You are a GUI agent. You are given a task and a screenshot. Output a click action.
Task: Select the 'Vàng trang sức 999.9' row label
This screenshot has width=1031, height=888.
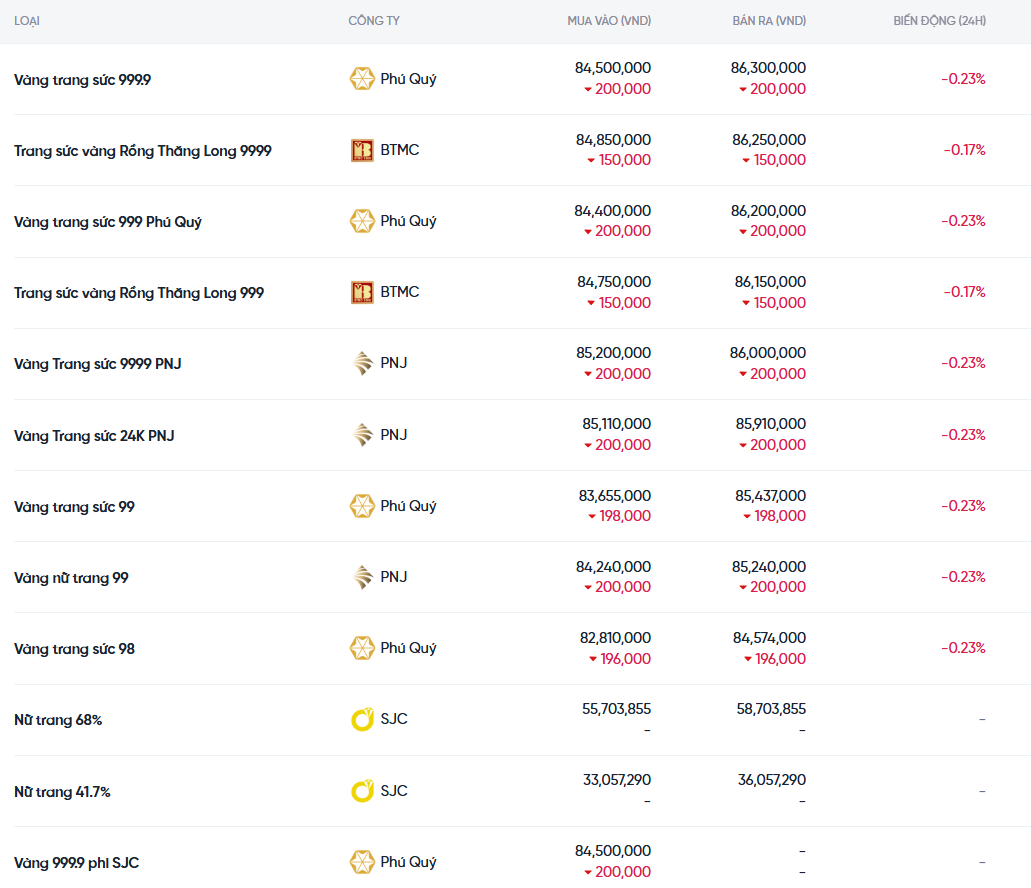pyautogui.click(x=82, y=80)
